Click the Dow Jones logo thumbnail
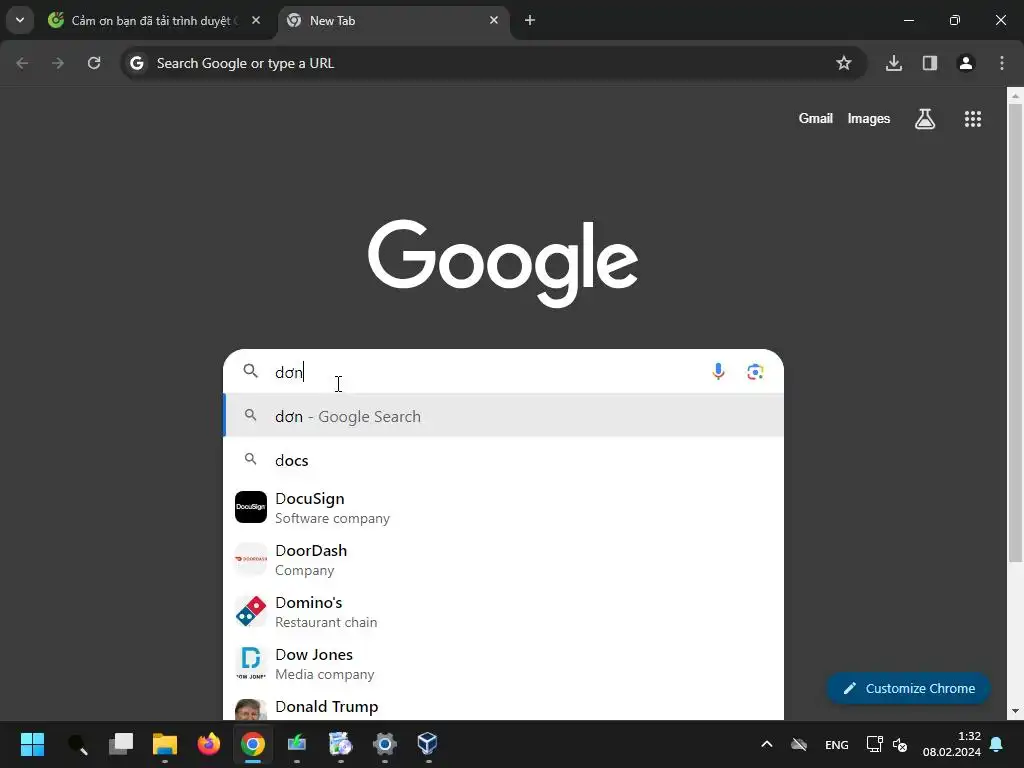Image resolution: width=1024 pixels, height=768 pixels. point(251,663)
